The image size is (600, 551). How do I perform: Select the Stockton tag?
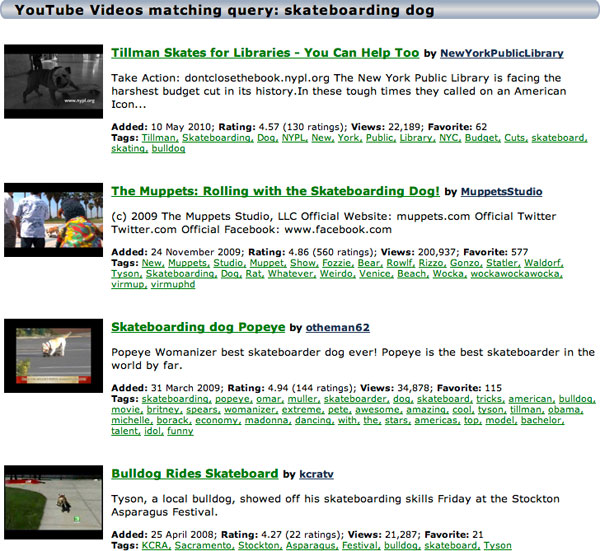tap(260, 545)
